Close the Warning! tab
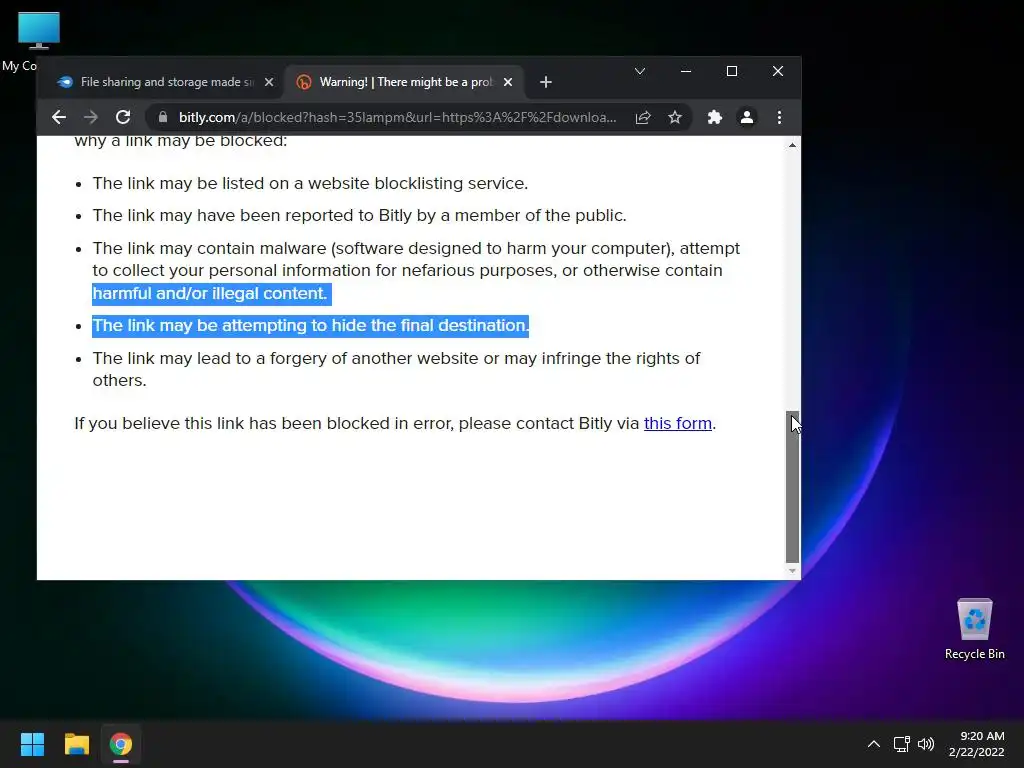The width and height of the screenshot is (1024, 768). [508, 82]
